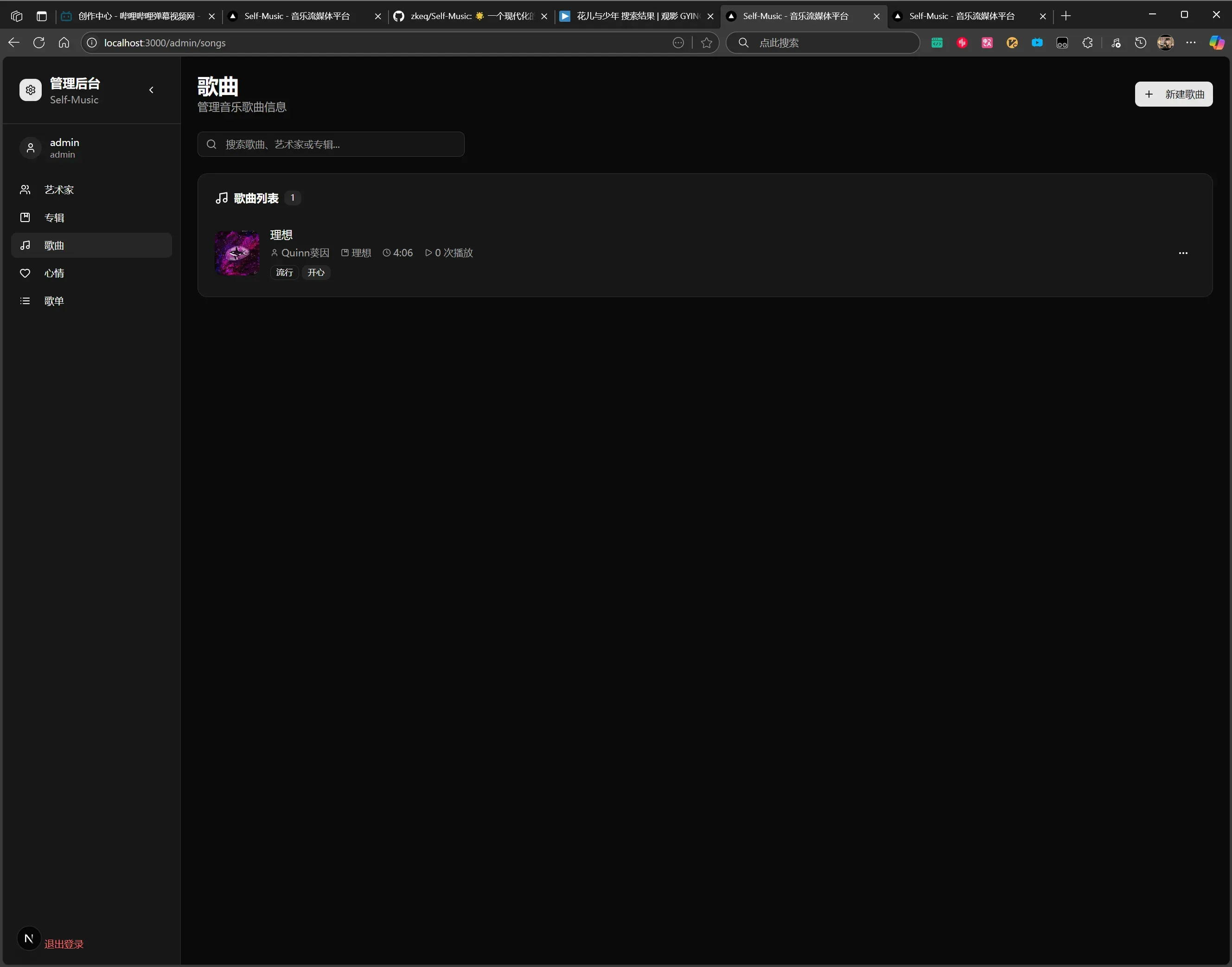Focus the song search input field
Viewport: 1232px width, 967px height.
[340, 144]
